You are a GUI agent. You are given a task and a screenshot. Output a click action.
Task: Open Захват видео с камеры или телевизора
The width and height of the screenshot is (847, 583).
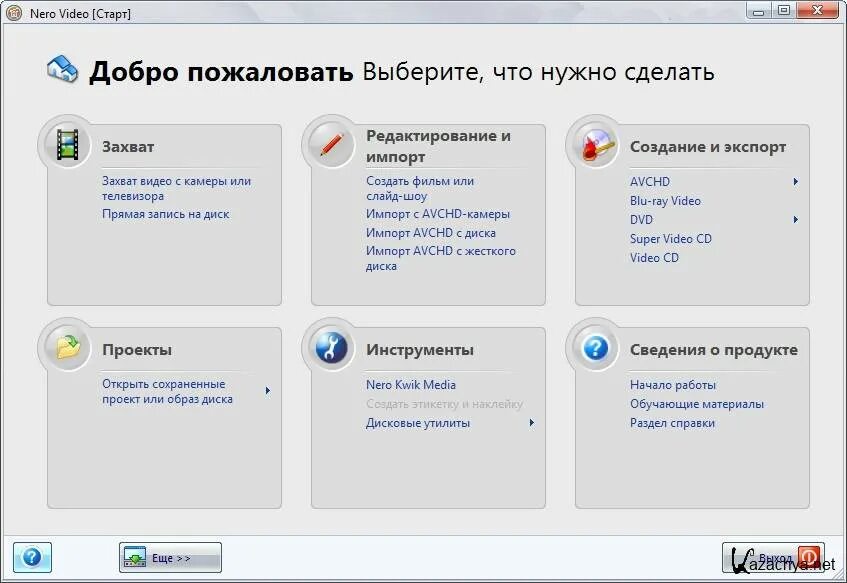point(177,188)
